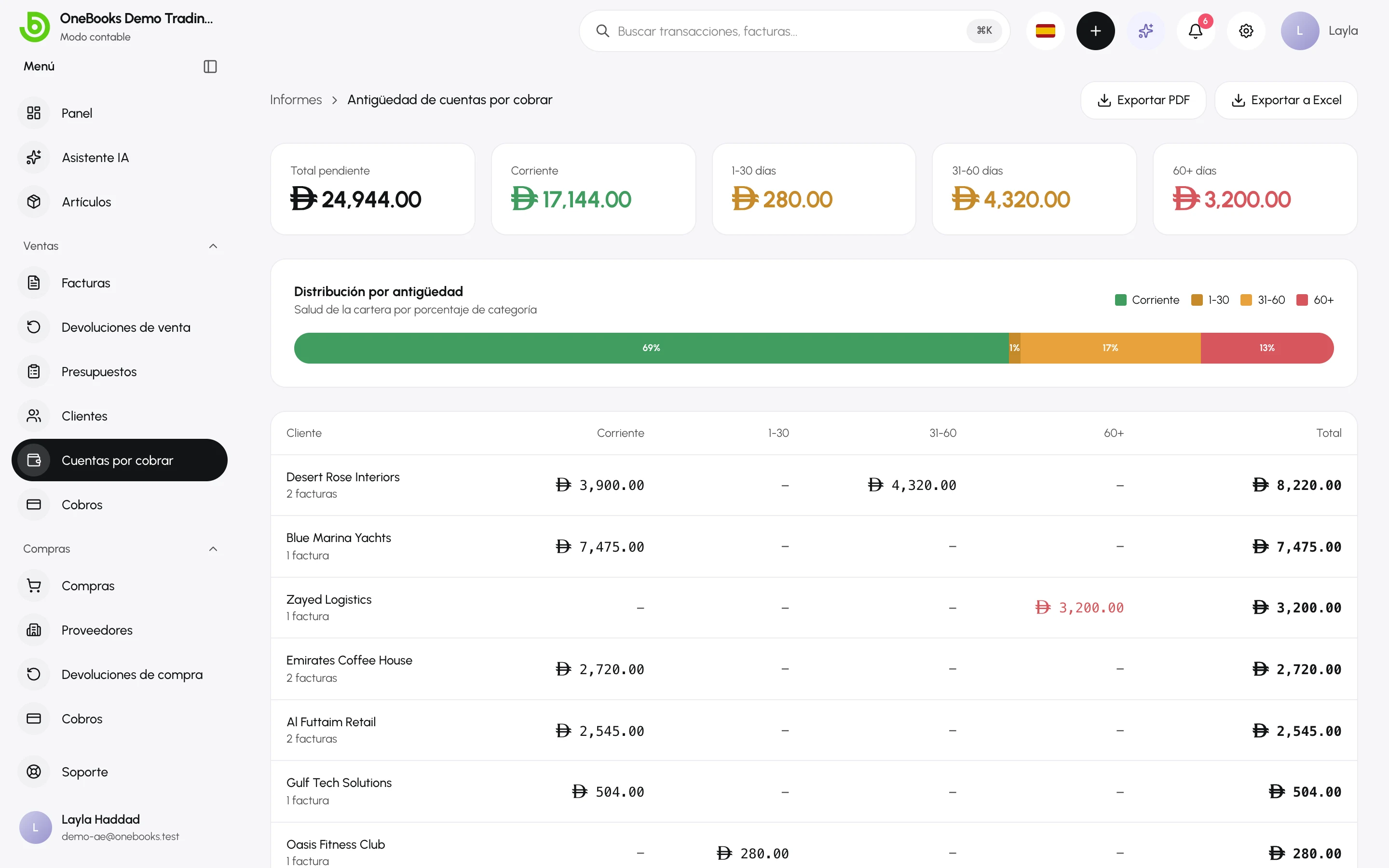This screenshot has width=1389, height=868.
Task: Collapse the Compras section chevron
Action: (213, 549)
